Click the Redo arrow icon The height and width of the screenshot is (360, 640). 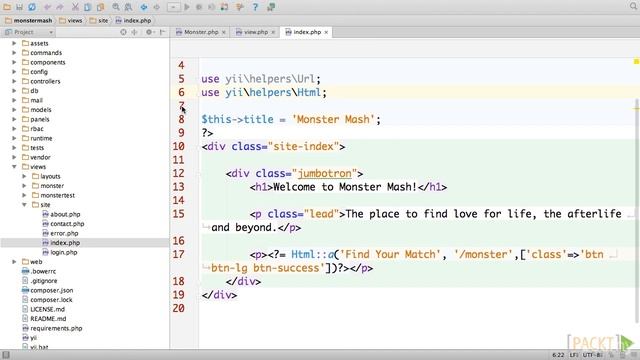point(60,7)
